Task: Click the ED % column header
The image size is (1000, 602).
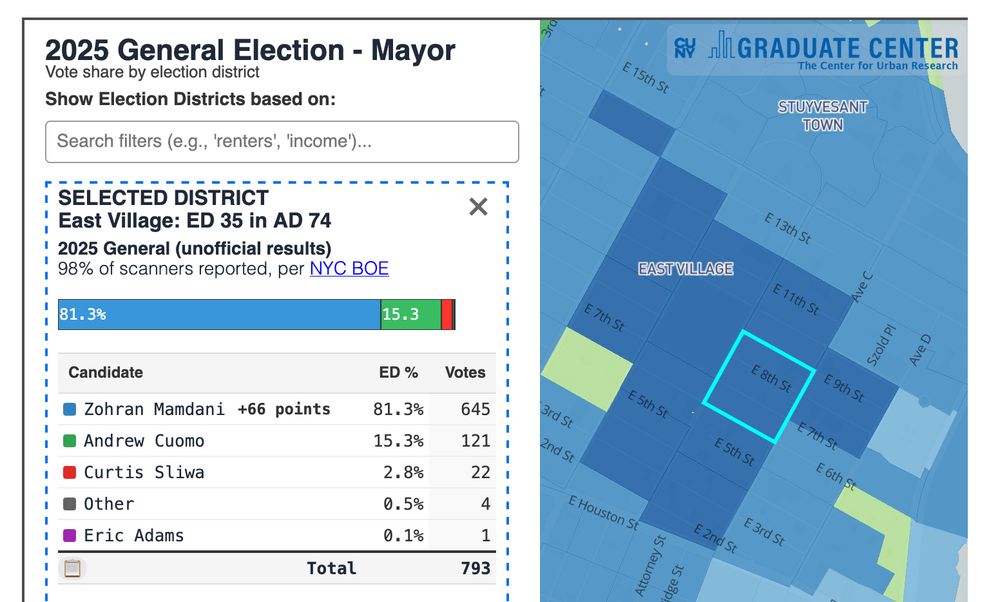Action: (x=398, y=372)
